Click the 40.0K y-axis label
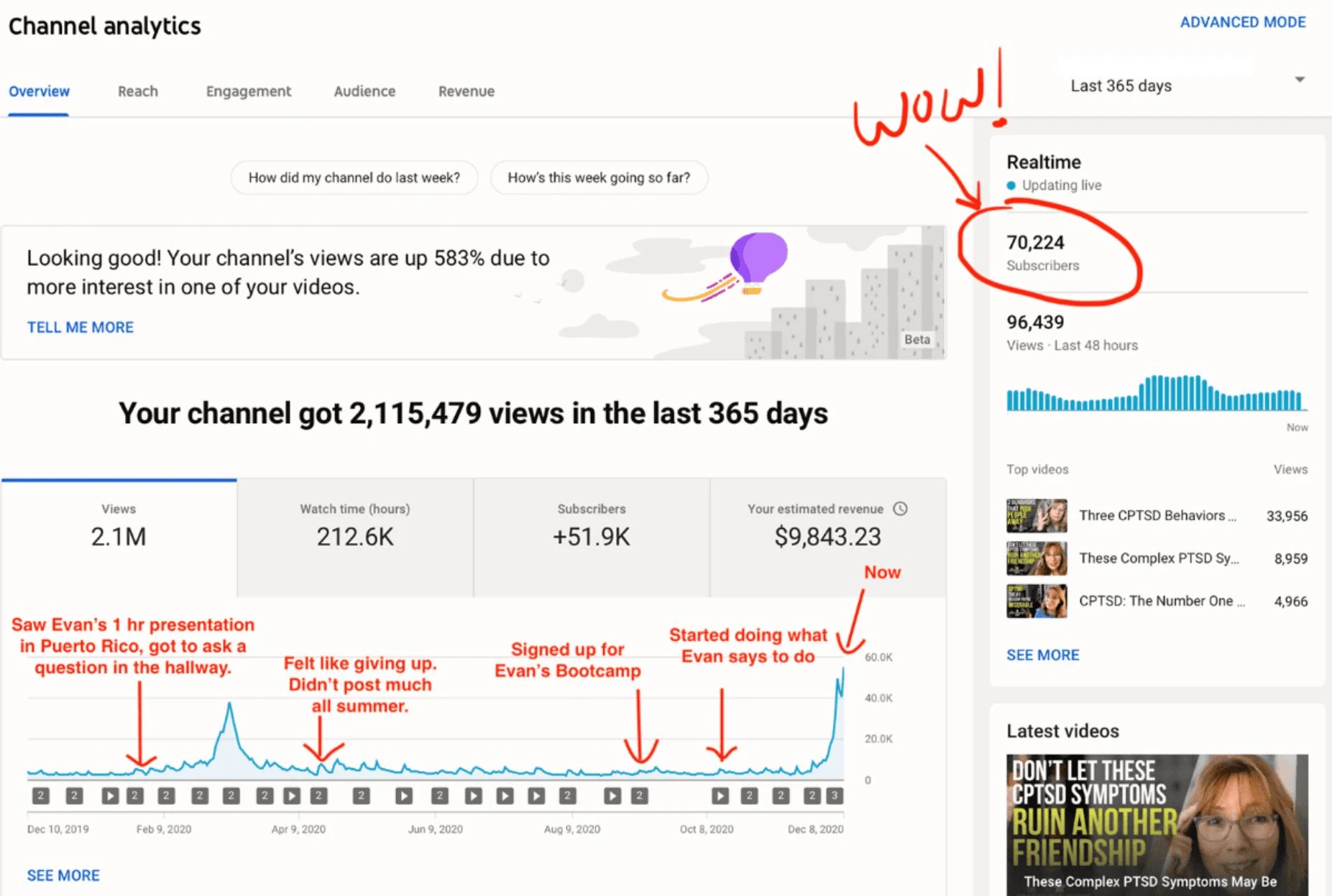Screen dimensions: 1332x896 point(878,698)
